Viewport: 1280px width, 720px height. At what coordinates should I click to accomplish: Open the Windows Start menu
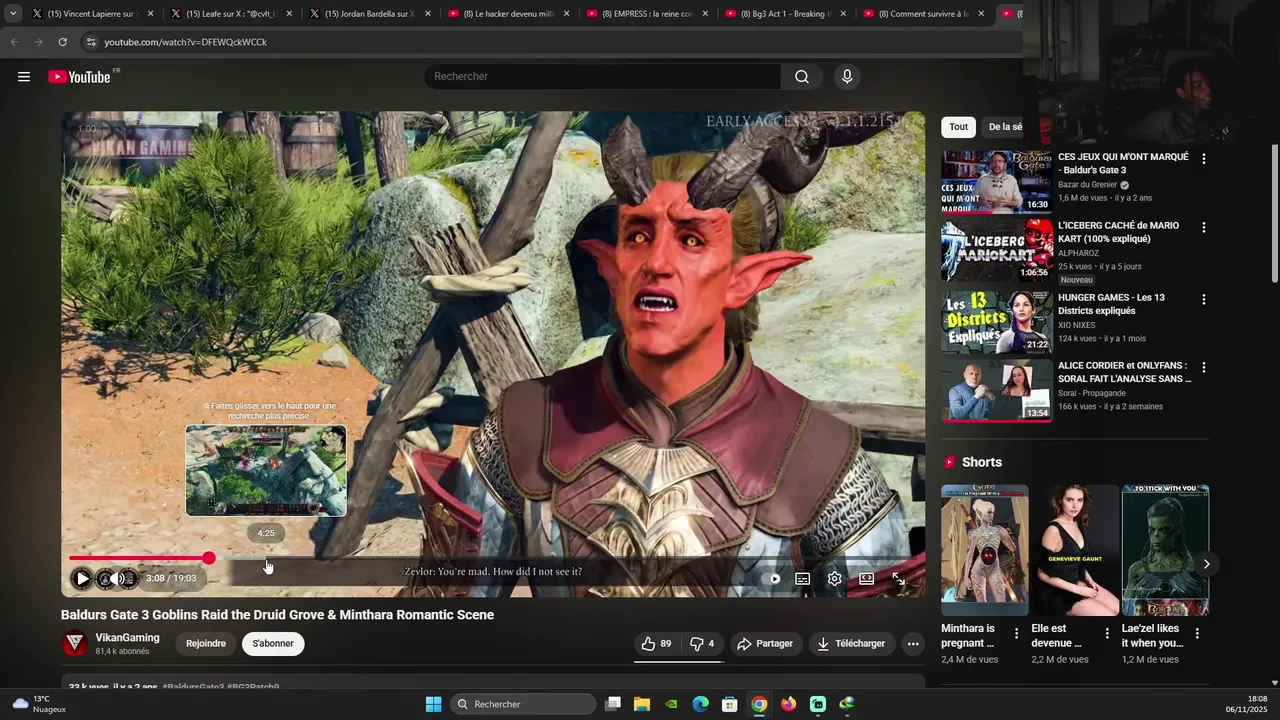click(433, 704)
